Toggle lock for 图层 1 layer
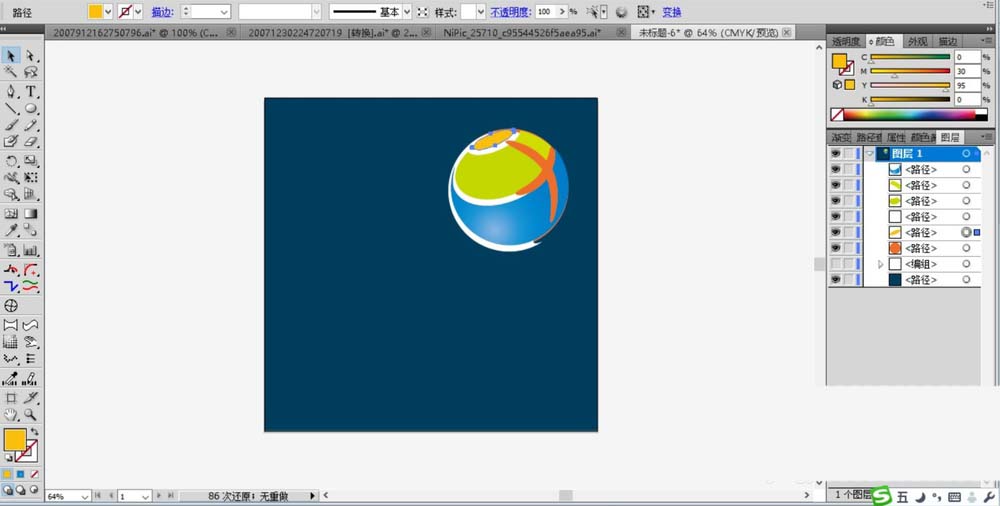Viewport: 1000px width, 506px height. 849,154
